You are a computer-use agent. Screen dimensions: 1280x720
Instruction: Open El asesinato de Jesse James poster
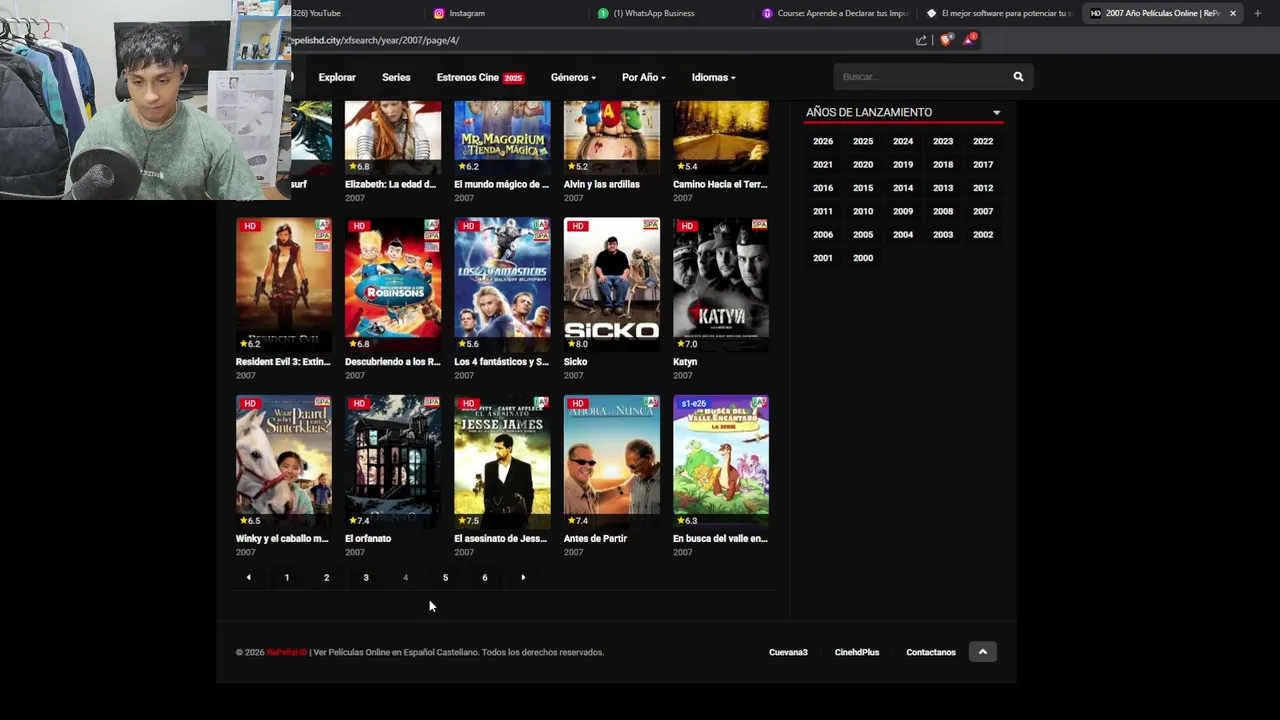(x=502, y=461)
